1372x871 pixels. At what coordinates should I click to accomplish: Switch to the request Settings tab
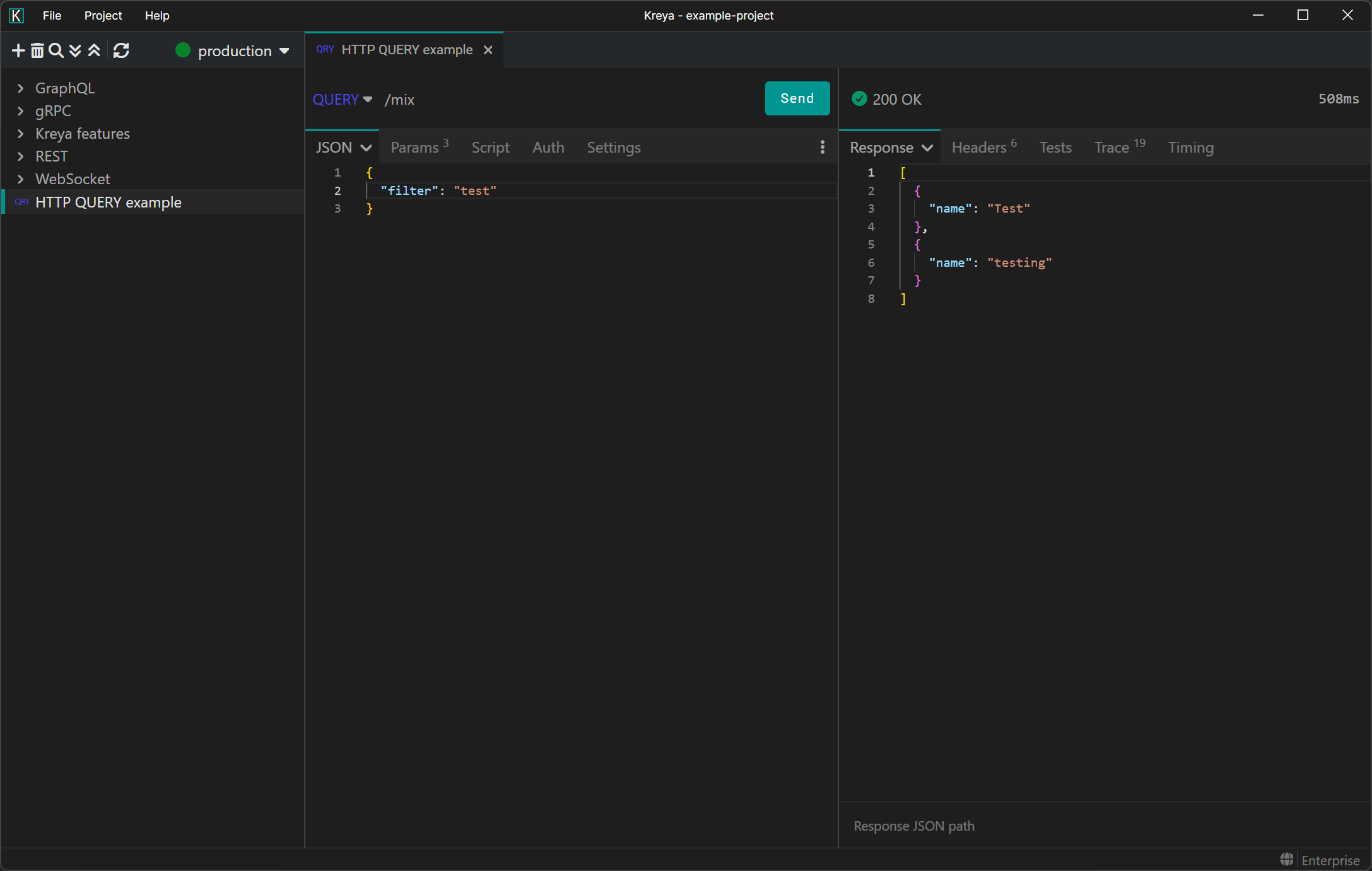click(x=614, y=148)
